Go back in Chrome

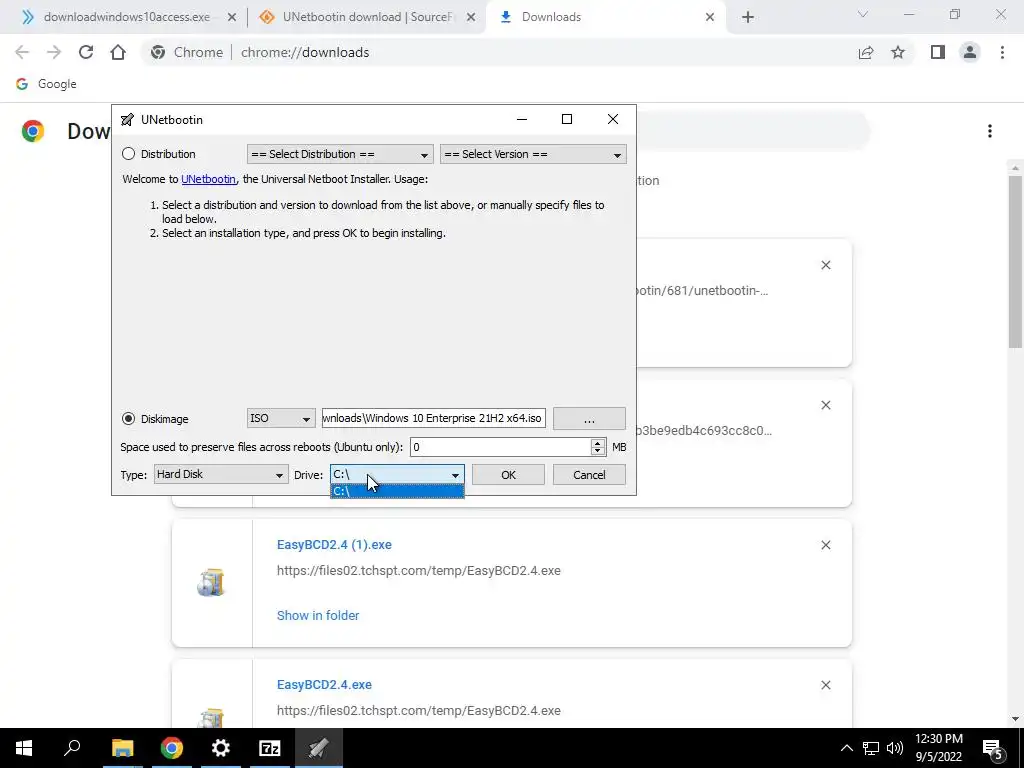tap(22, 52)
